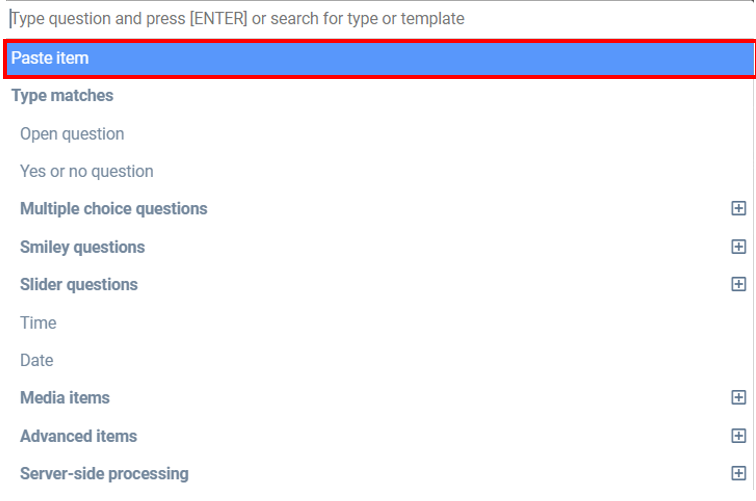Select Yes or no question type
Screen dimensions: 756x501
[x=87, y=172]
